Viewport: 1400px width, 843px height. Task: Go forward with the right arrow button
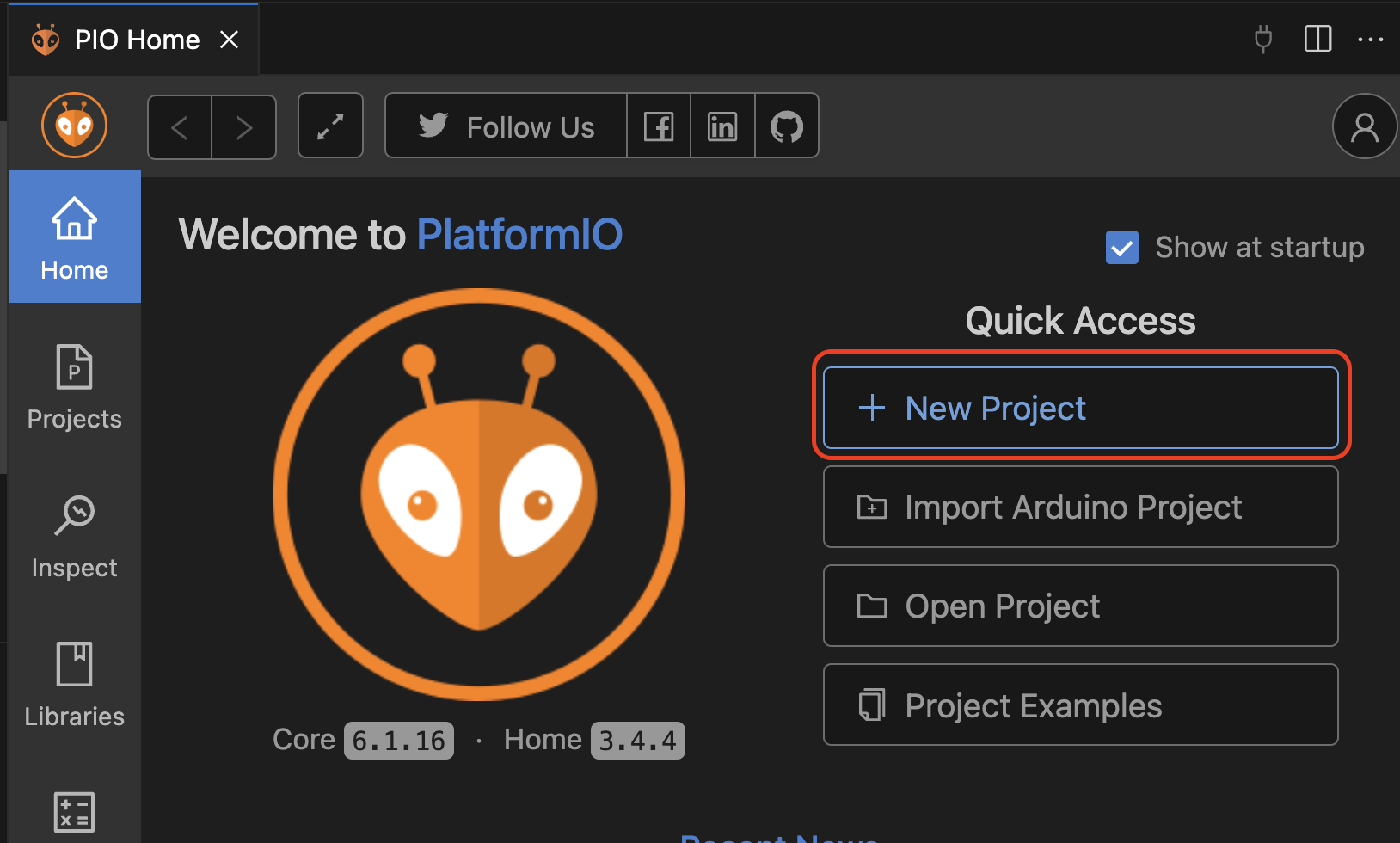pyautogui.click(x=244, y=127)
